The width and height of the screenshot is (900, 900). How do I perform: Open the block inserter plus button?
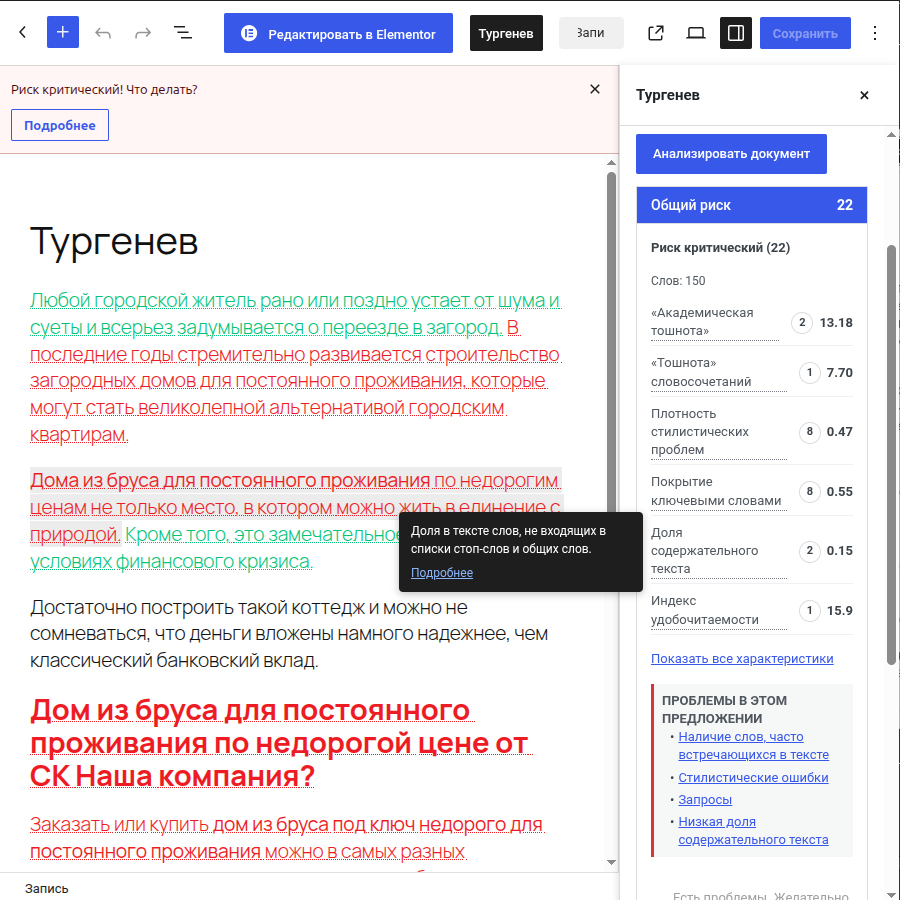click(63, 33)
